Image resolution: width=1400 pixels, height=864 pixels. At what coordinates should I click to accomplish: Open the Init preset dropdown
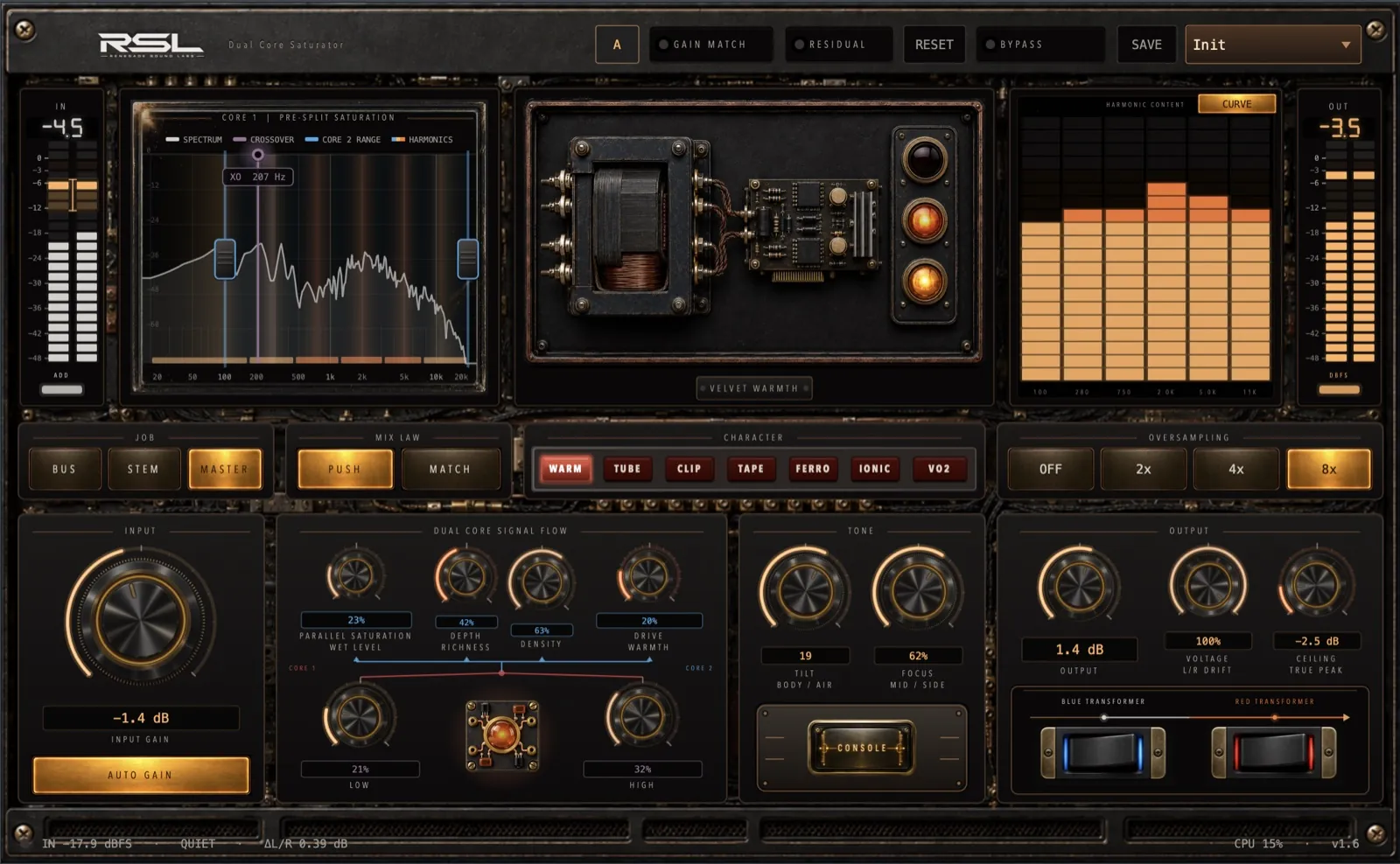[x=1272, y=45]
